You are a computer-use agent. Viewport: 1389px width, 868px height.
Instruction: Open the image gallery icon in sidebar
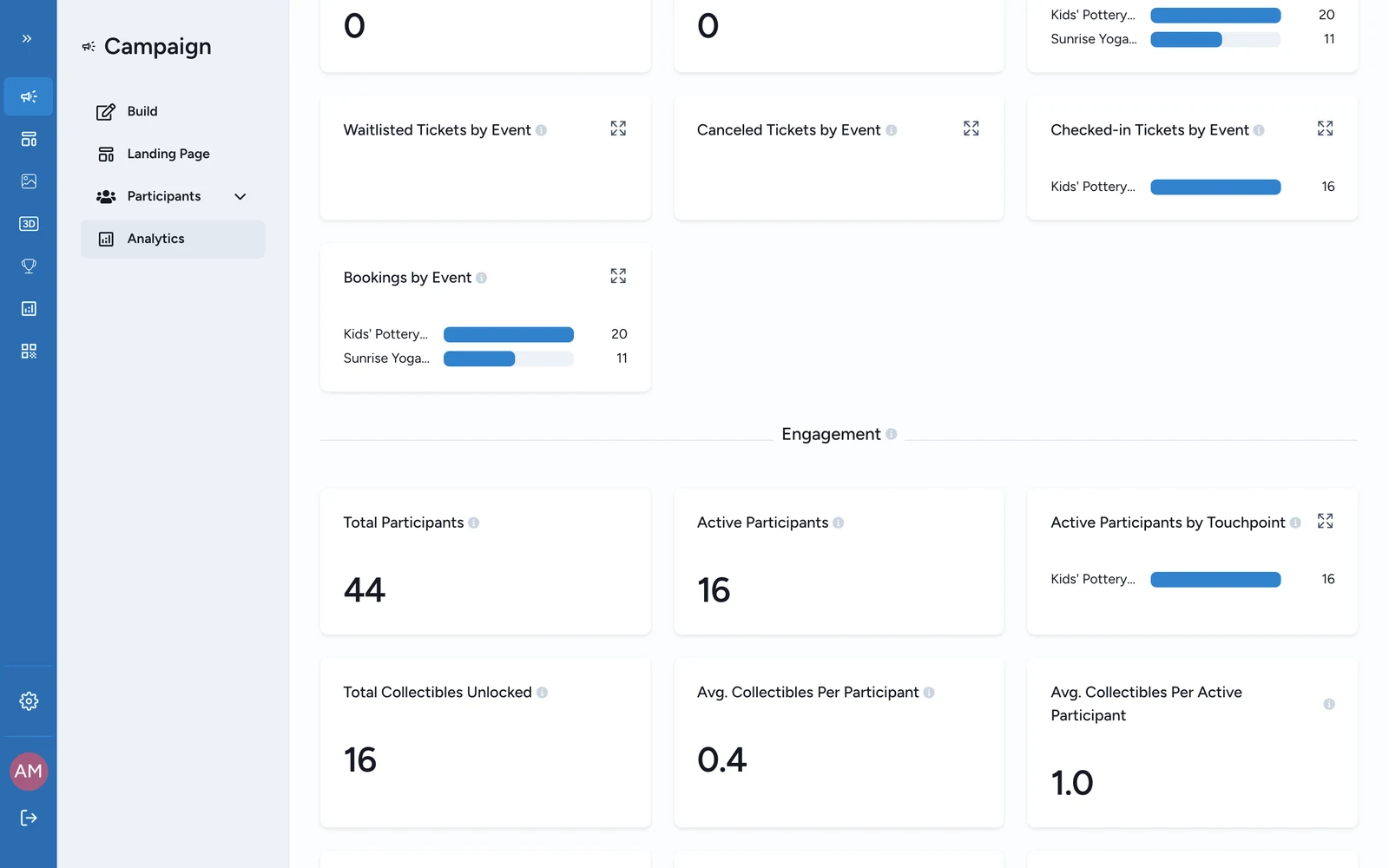29,181
